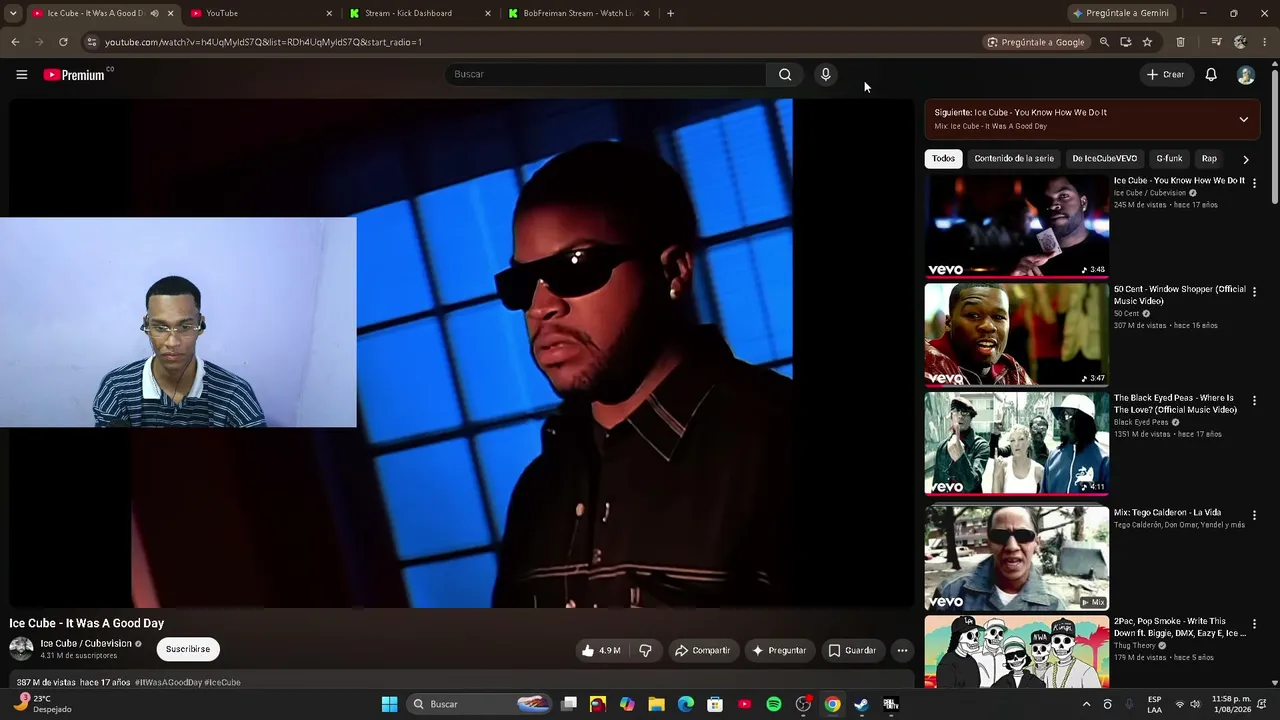The width and height of the screenshot is (1280, 720).
Task: Open the 'Ice Cube / Cubevision' channel name
Action: click(86, 644)
